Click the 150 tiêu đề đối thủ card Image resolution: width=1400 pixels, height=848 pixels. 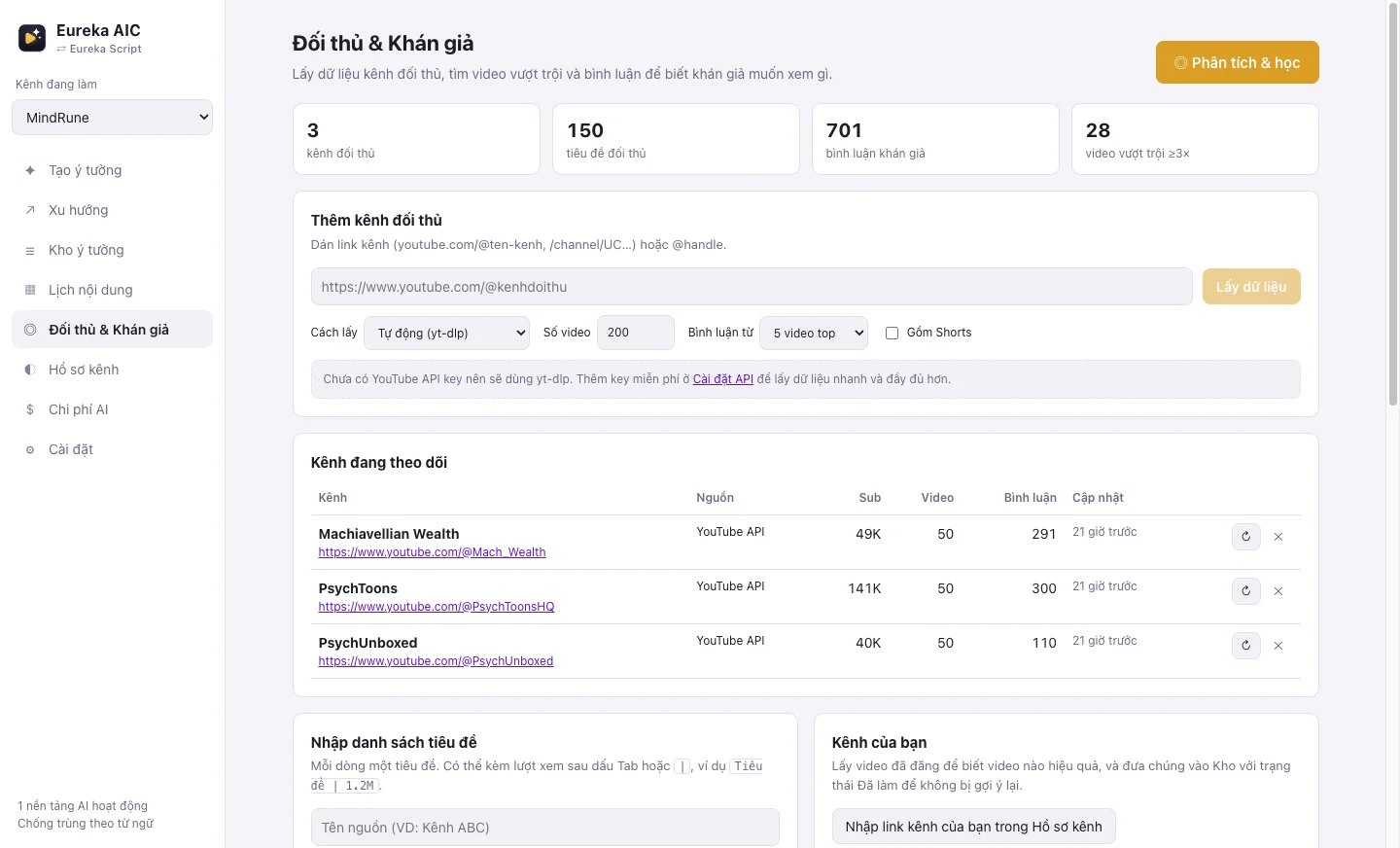point(676,139)
